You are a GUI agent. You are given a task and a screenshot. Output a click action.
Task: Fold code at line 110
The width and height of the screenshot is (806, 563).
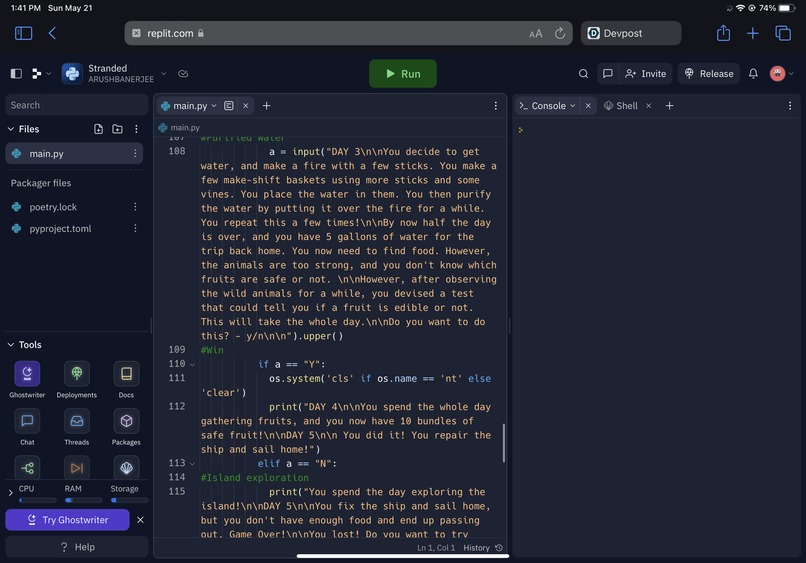tap(192, 365)
